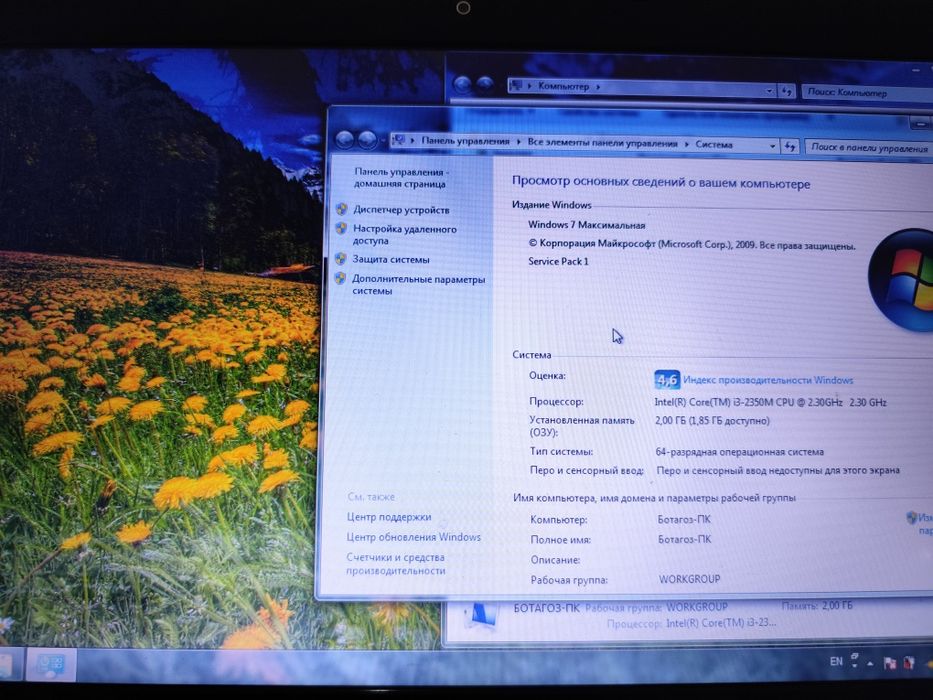This screenshot has height=700, width=933.
Task: Select 'Все элементы панели управления' breadcrumb
Action: coord(602,143)
